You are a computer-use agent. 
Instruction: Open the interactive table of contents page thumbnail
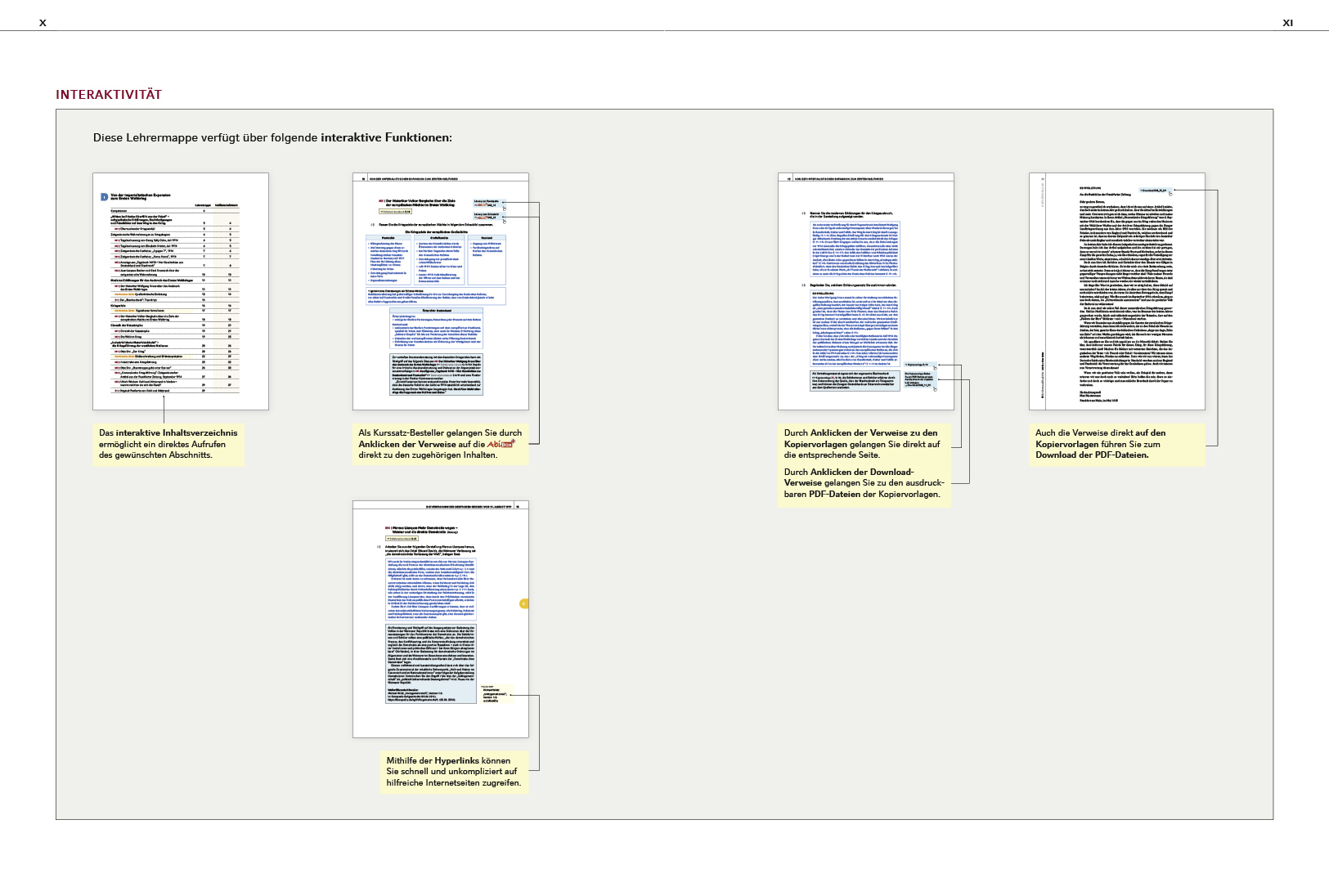tap(180, 291)
